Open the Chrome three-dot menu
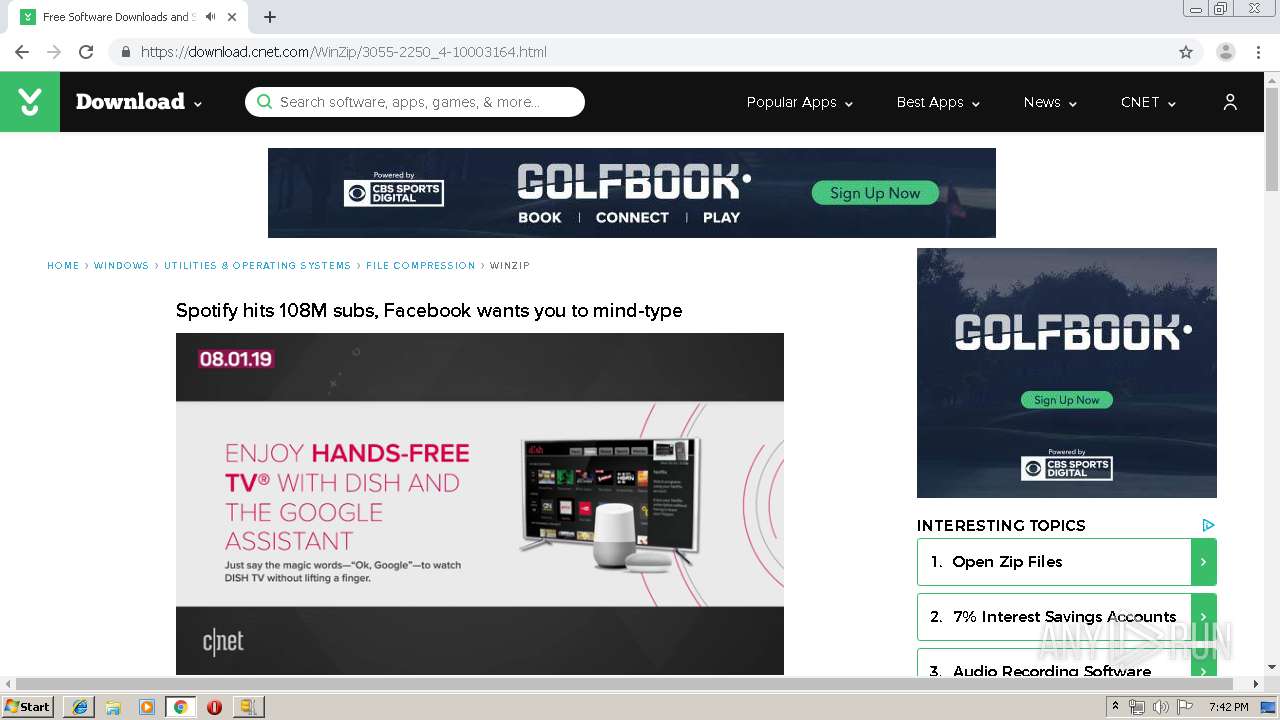The image size is (1280, 720). pos(1258,52)
